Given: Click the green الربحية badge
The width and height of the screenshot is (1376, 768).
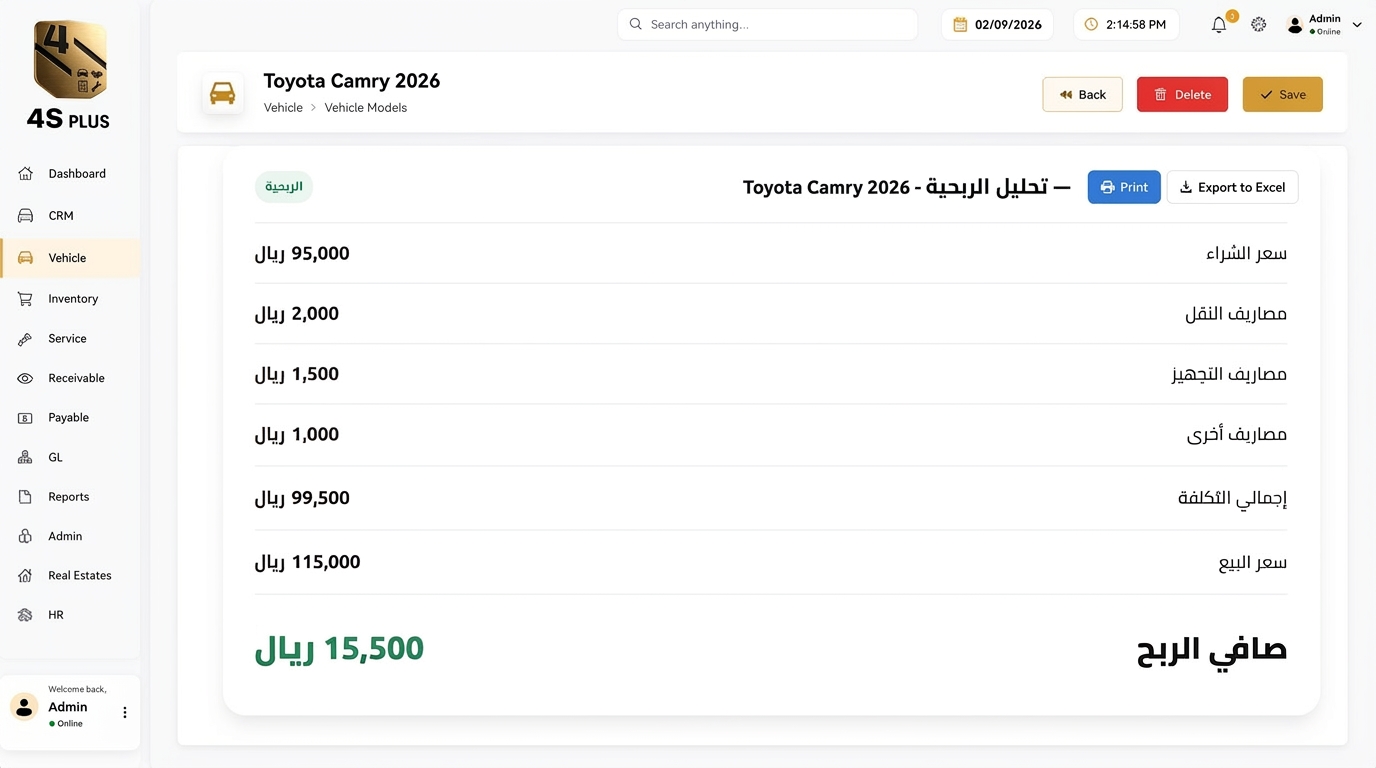Looking at the screenshot, I should (x=284, y=187).
